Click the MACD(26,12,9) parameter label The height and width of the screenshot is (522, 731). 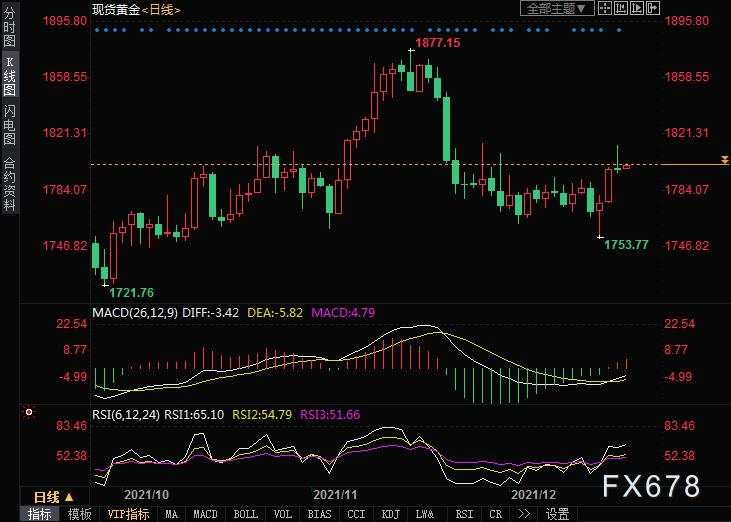pos(135,312)
